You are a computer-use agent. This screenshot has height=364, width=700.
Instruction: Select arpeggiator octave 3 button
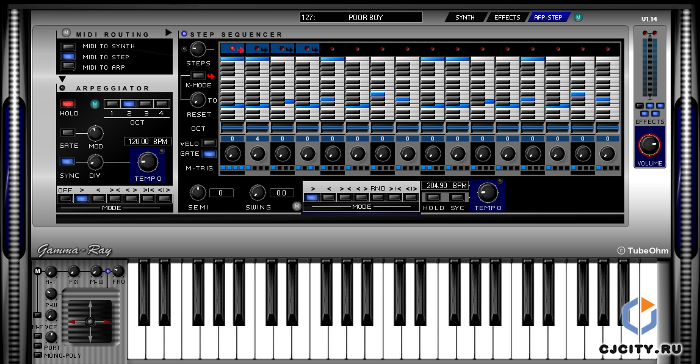(145, 104)
